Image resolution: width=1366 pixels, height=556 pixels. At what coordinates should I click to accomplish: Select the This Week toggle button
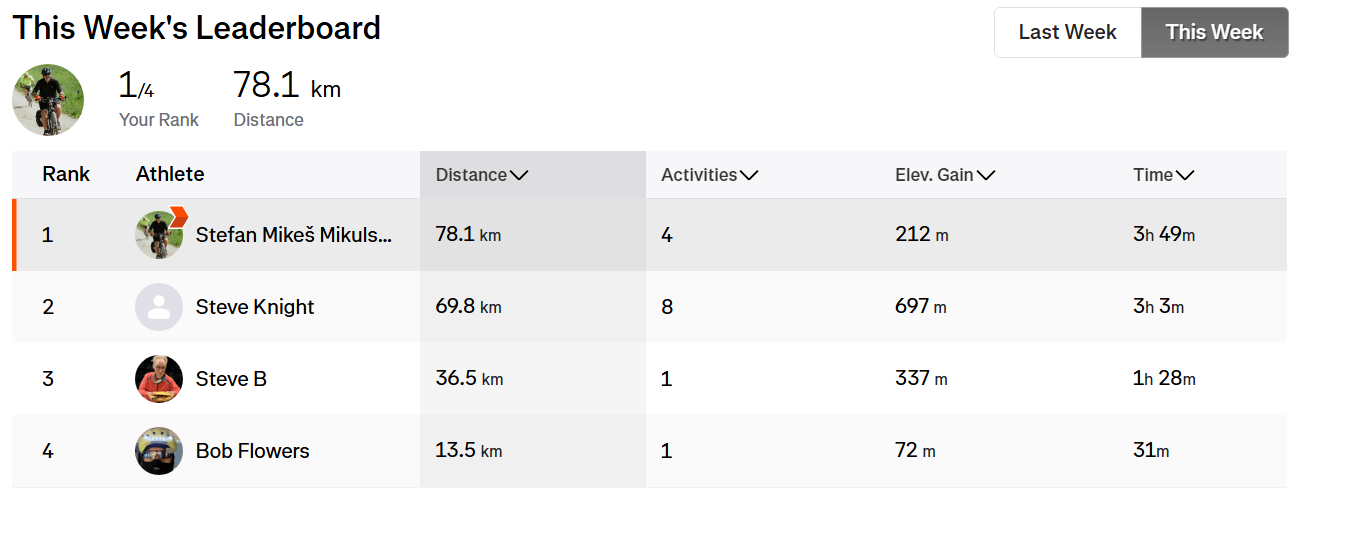pyautogui.click(x=1214, y=32)
